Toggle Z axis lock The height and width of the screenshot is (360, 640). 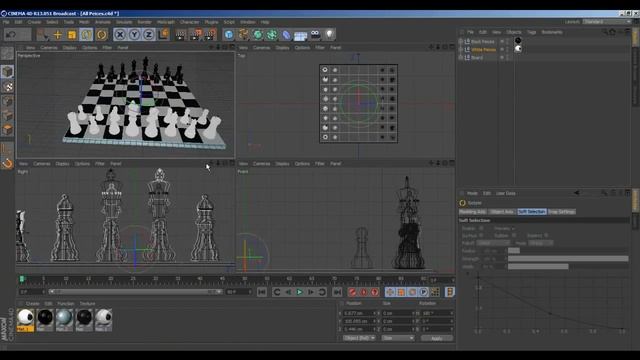tap(149, 35)
